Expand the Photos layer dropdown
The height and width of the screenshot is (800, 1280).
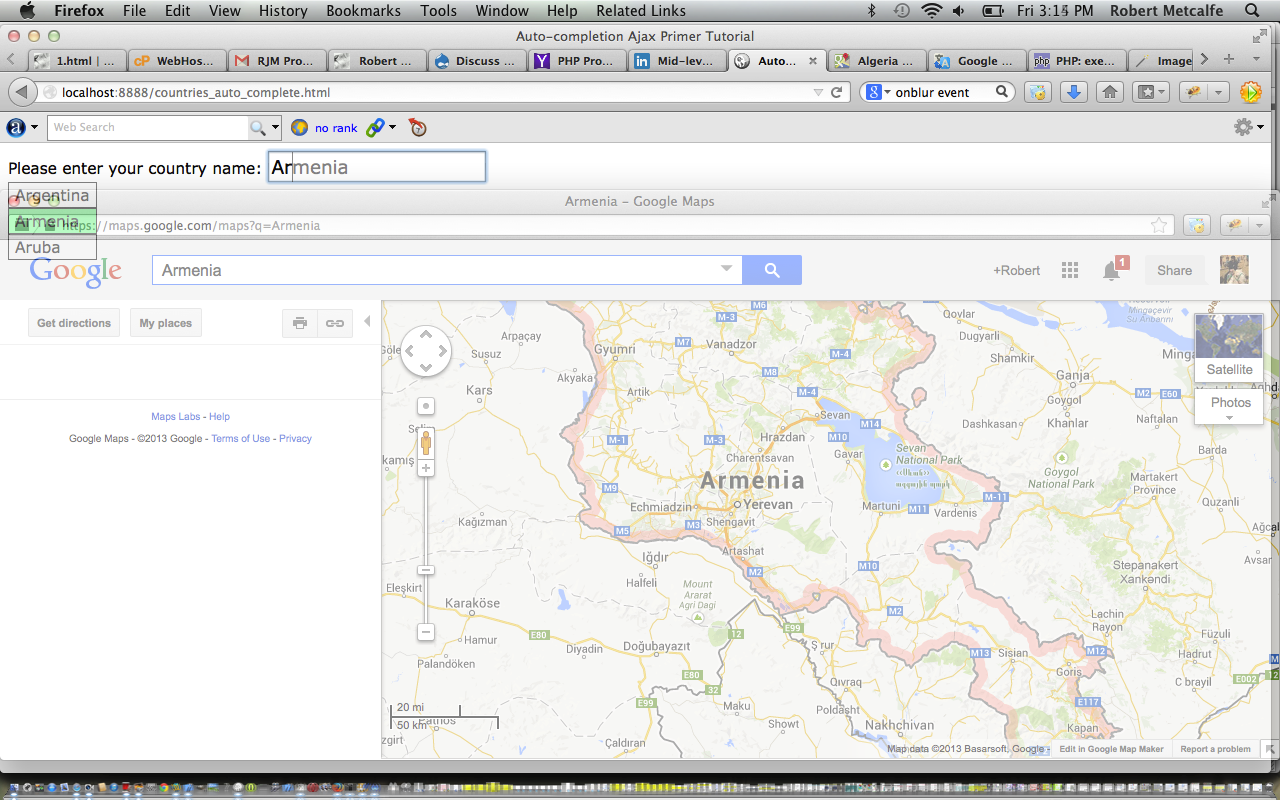pyautogui.click(x=1230, y=407)
